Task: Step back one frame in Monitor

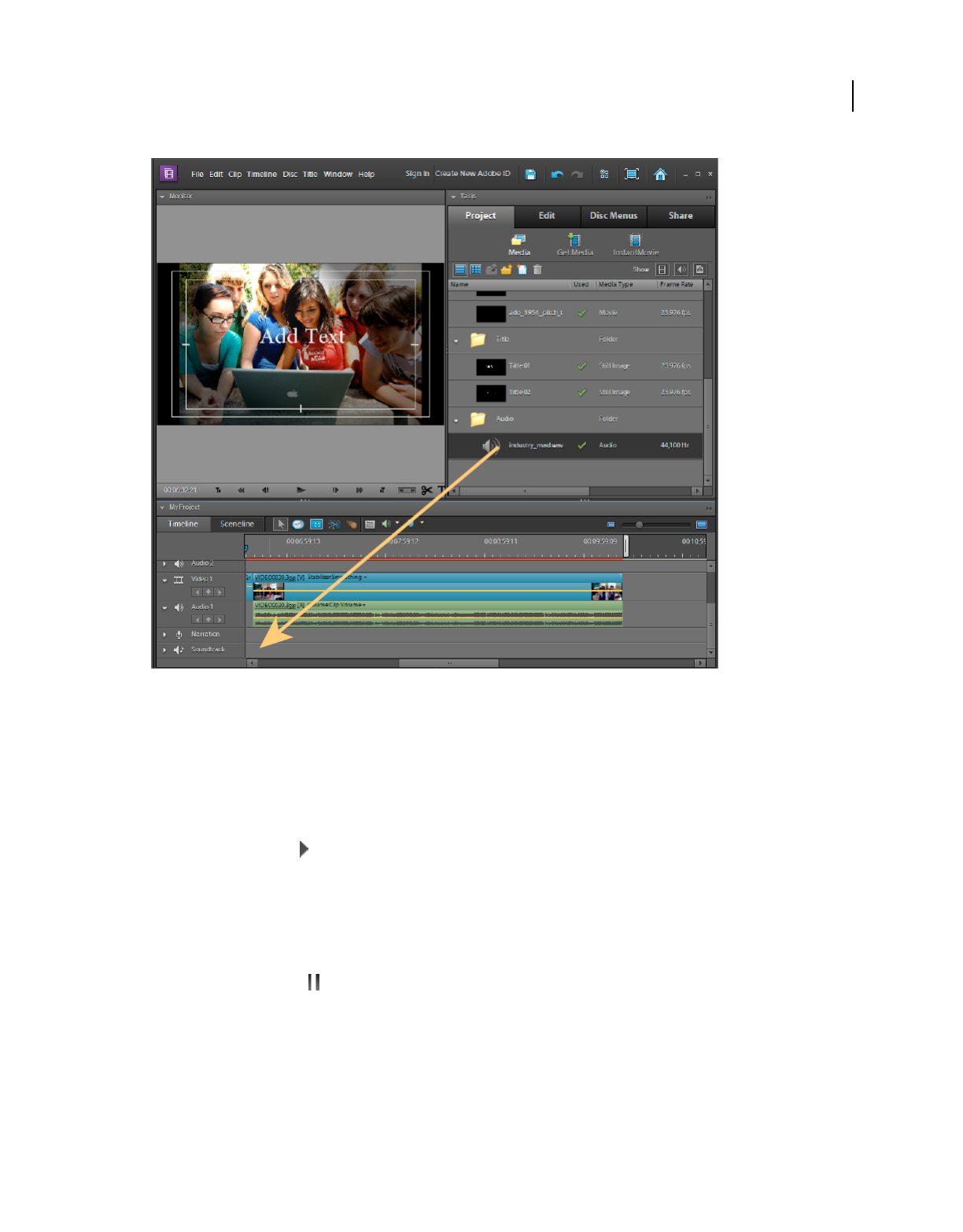Action: [x=265, y=490]
